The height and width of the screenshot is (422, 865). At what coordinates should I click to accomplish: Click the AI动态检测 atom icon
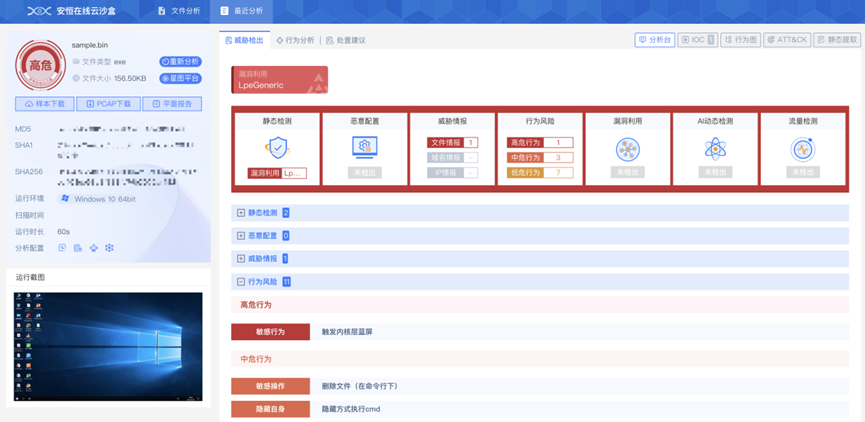tap(715, 149)
